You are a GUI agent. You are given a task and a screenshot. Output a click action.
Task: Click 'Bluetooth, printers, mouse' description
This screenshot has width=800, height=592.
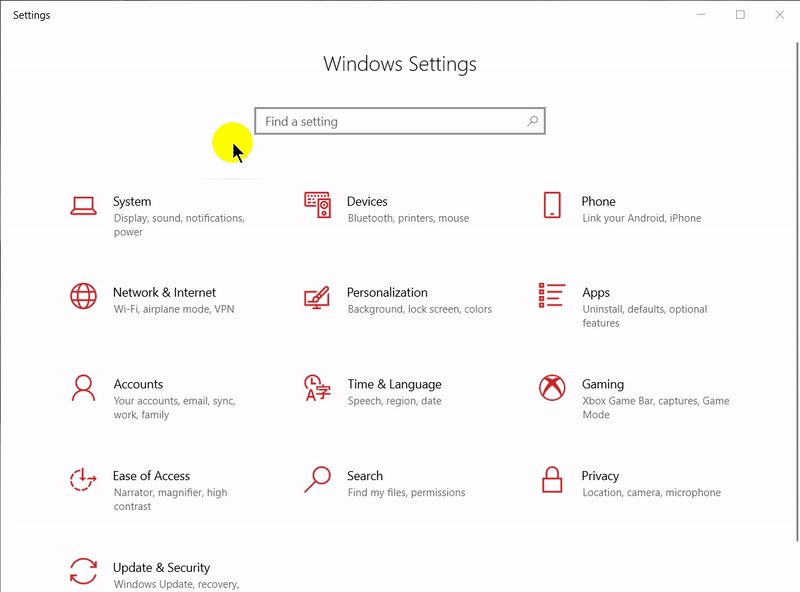pos(408,218)
